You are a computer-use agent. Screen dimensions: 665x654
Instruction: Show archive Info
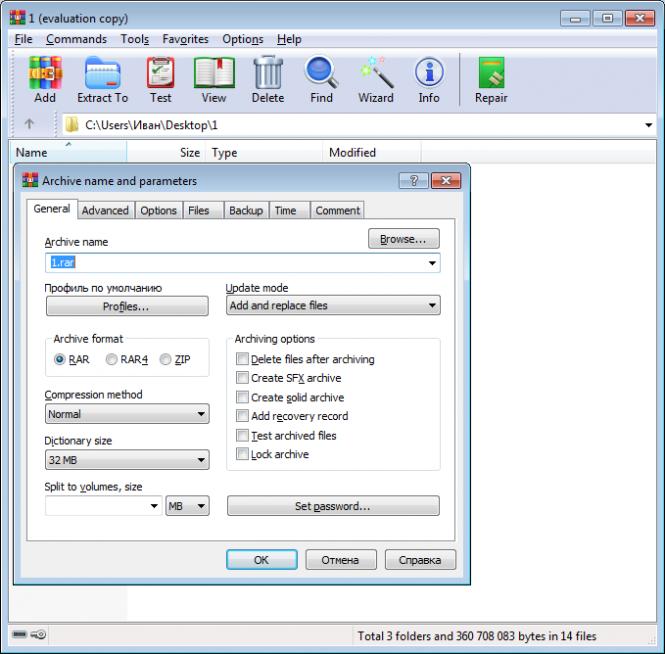(x=429, y=79)
